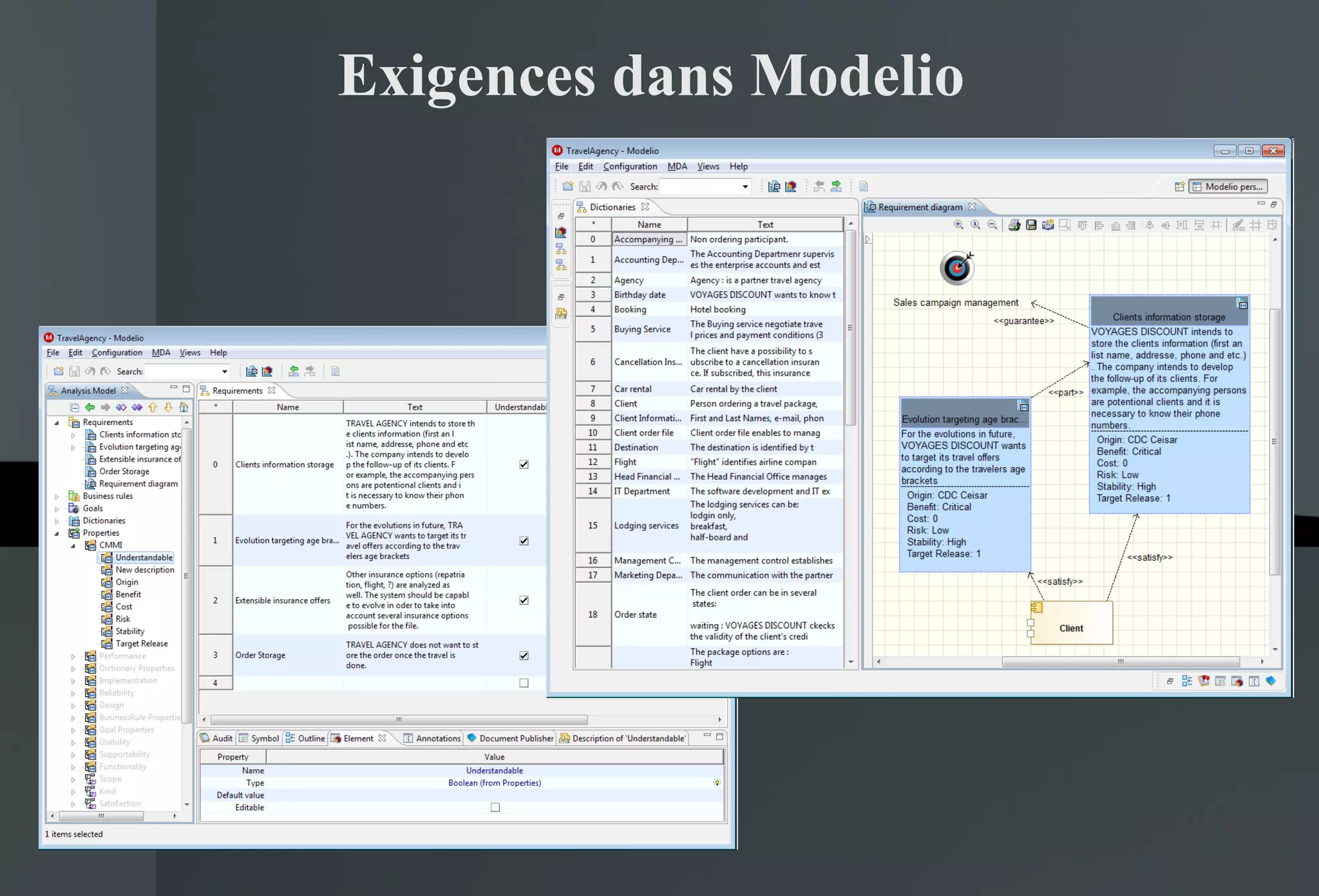Open the Outline tab
This screenshot has width=1319, height=896.
tap(306, 738)
